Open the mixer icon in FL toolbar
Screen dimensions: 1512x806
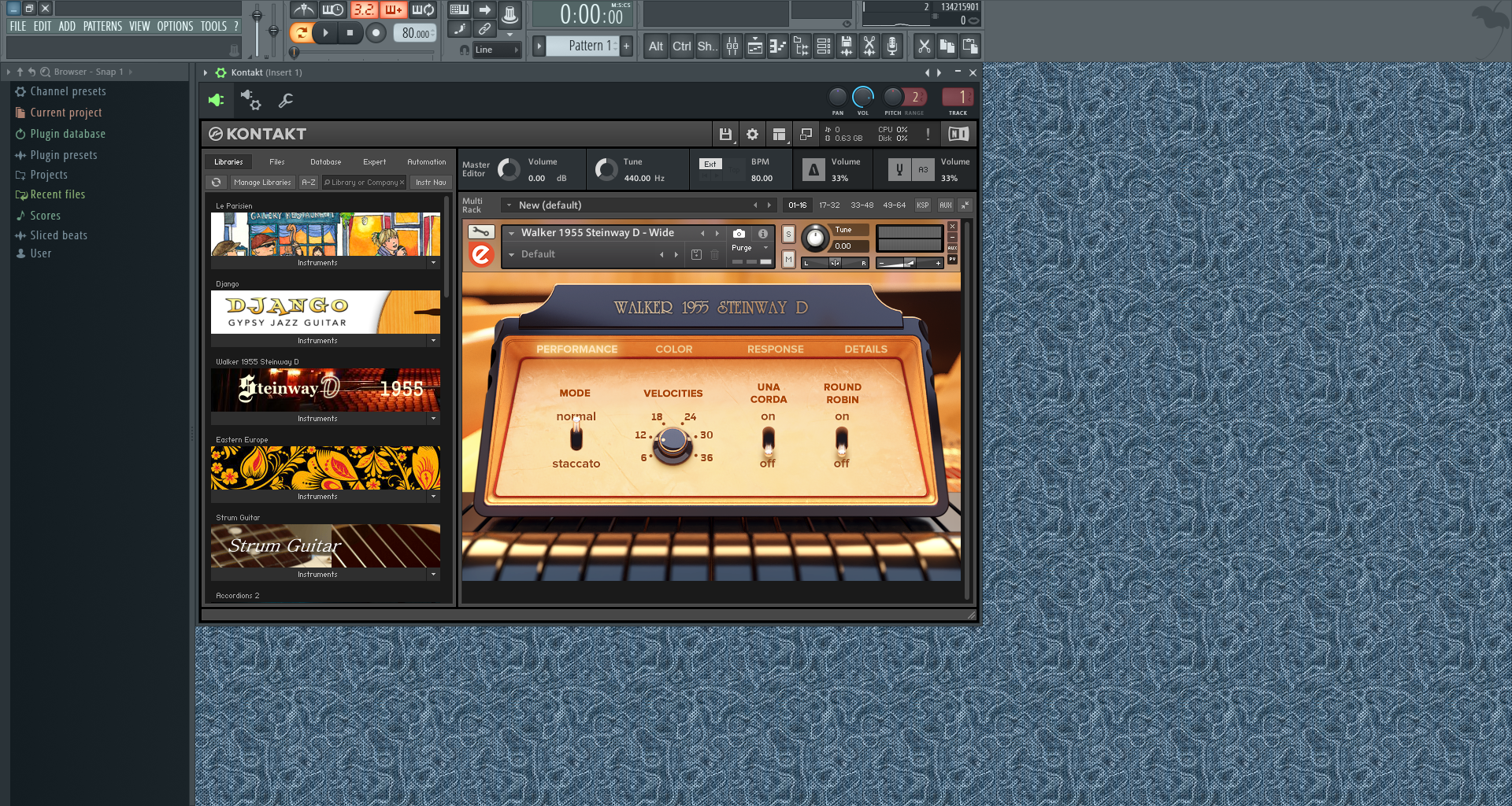[x=732, y=46]
